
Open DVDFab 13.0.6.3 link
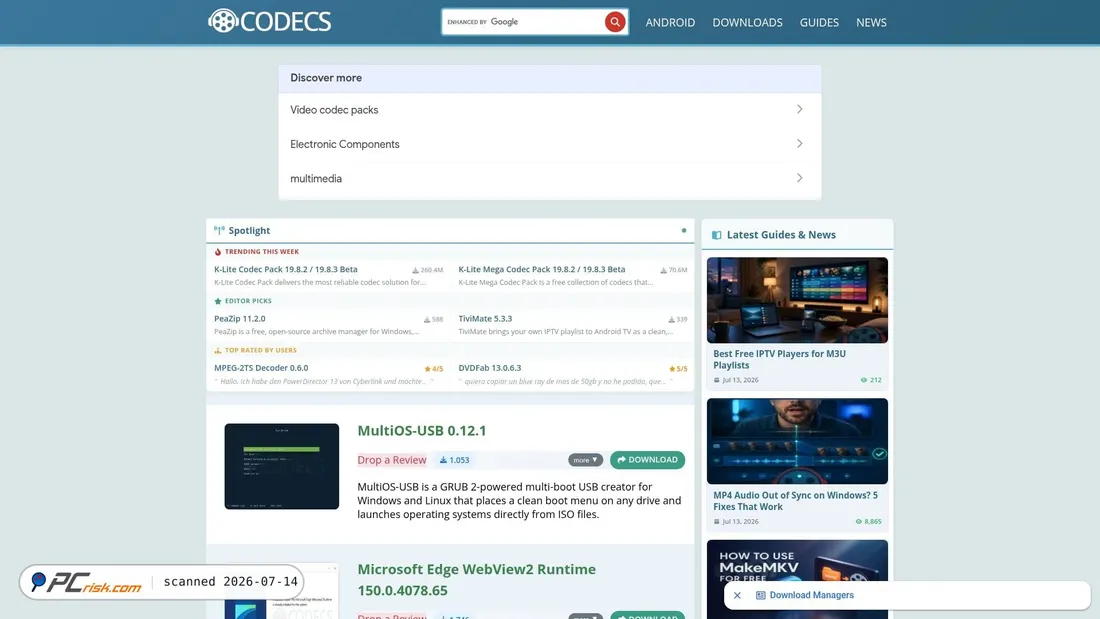[490, 368]
